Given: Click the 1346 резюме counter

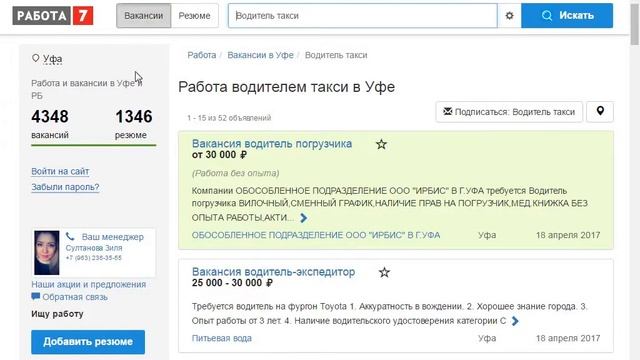Looking at the screenshot, I should click(x=133, y=124).
